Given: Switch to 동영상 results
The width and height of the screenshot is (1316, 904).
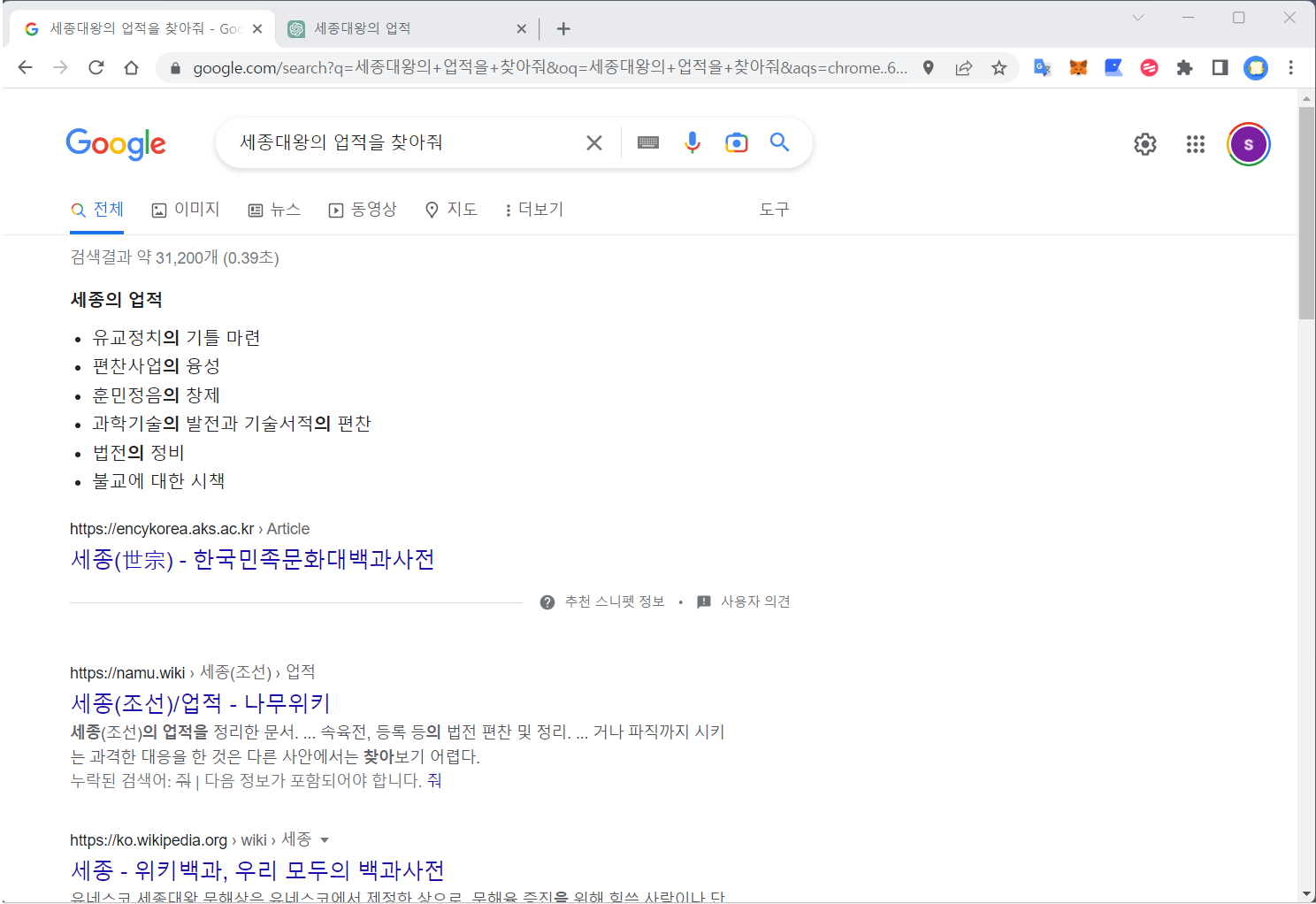Looking at the screenshot, I should (x=363, y=210).
